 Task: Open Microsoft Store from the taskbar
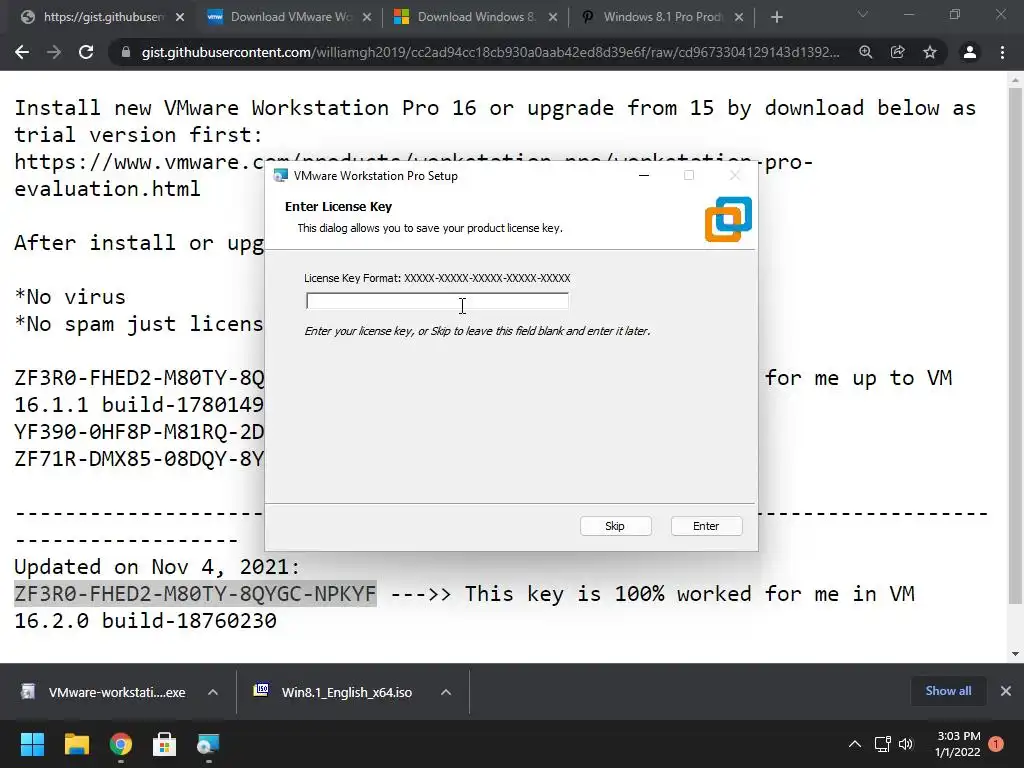click(x=165, y=744)
